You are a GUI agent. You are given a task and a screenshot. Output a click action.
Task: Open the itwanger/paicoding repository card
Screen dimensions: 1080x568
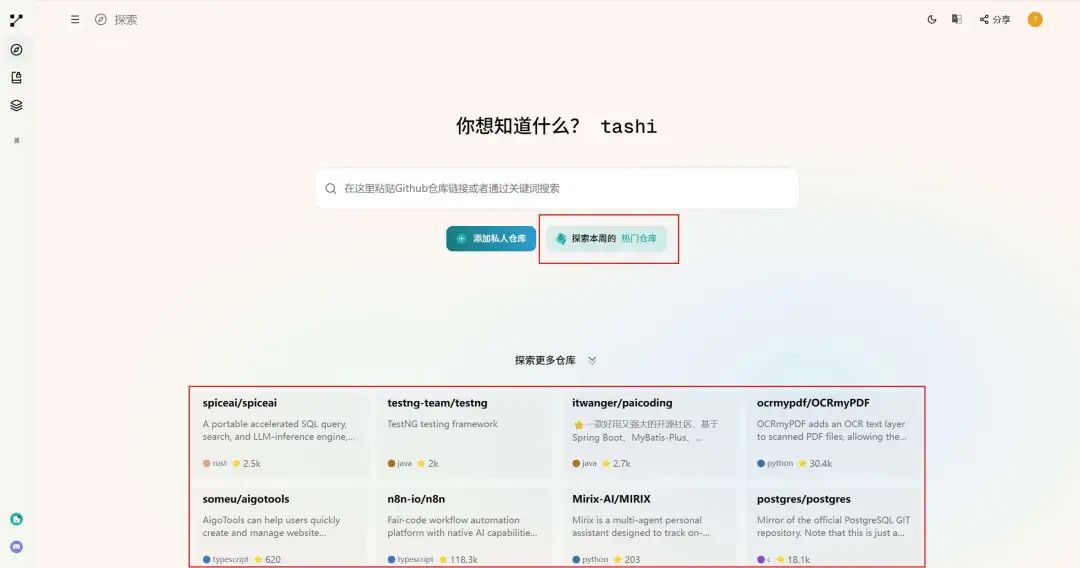tap(649, 432)
